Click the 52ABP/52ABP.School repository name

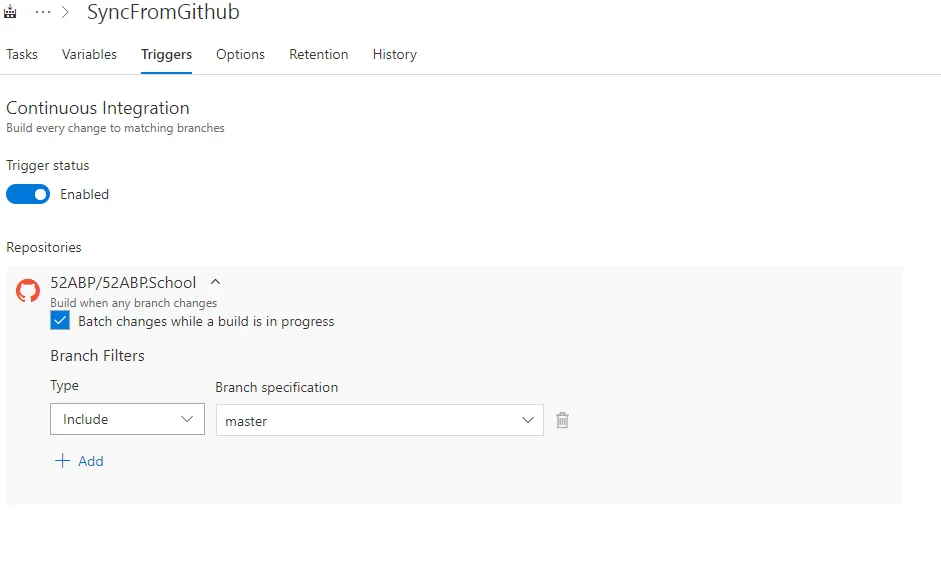[x=123, y=283]
